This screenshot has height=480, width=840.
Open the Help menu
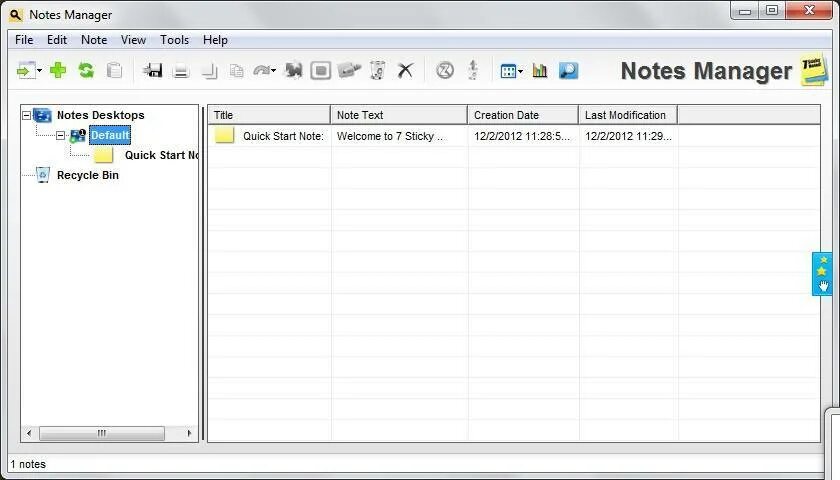click(x=215, y=40)
